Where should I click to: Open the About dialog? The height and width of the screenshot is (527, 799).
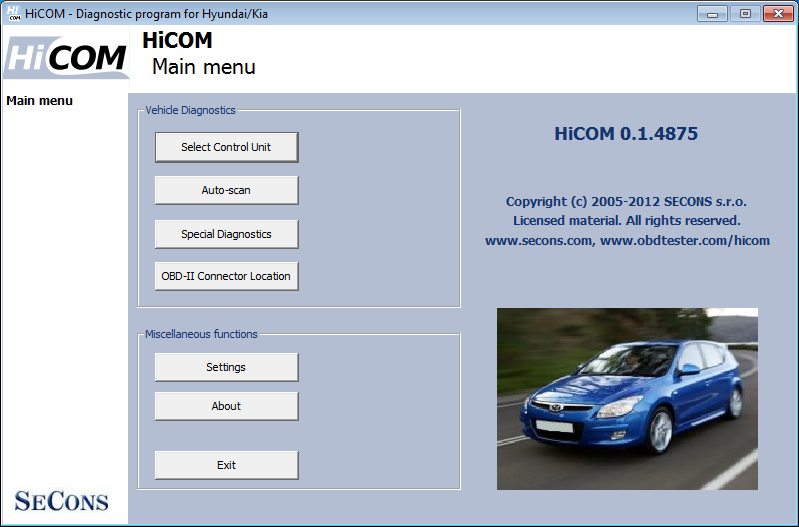tap(226, 406)
